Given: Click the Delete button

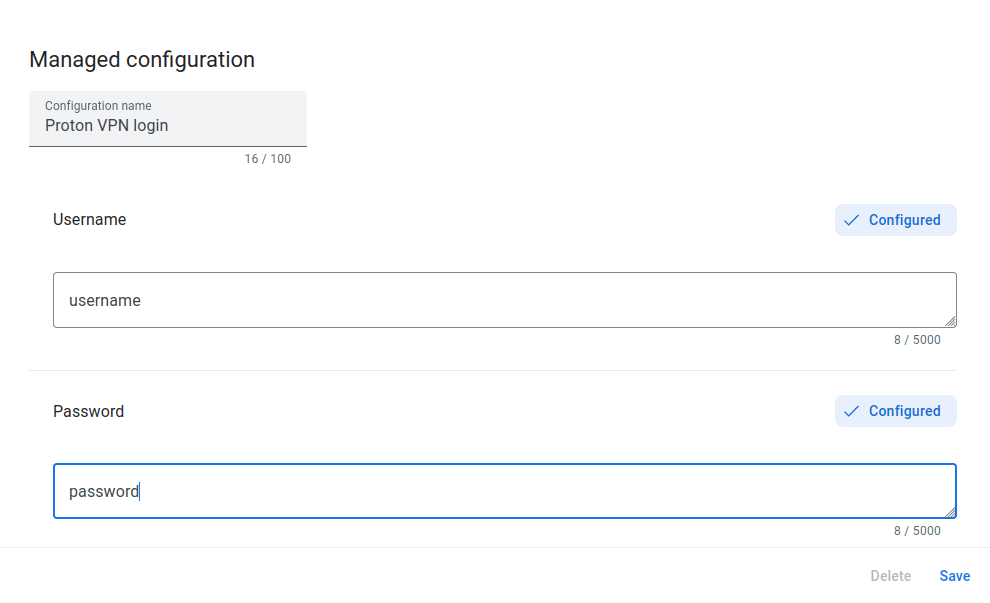Looking at the screenshot, I should 890,576.
